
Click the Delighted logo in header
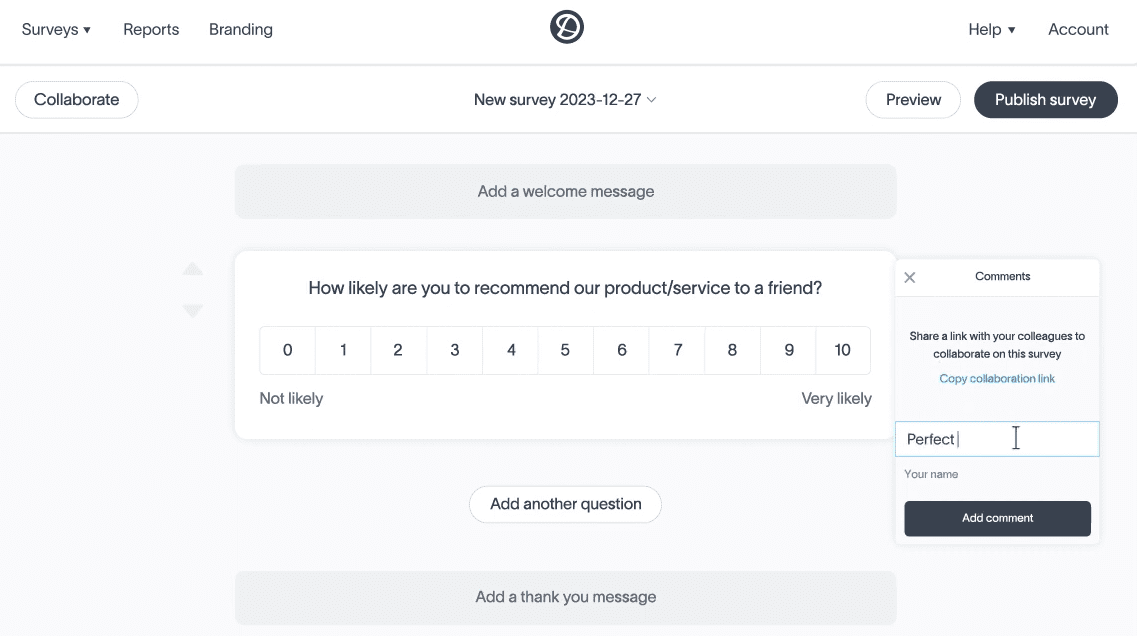click(567, 28)
